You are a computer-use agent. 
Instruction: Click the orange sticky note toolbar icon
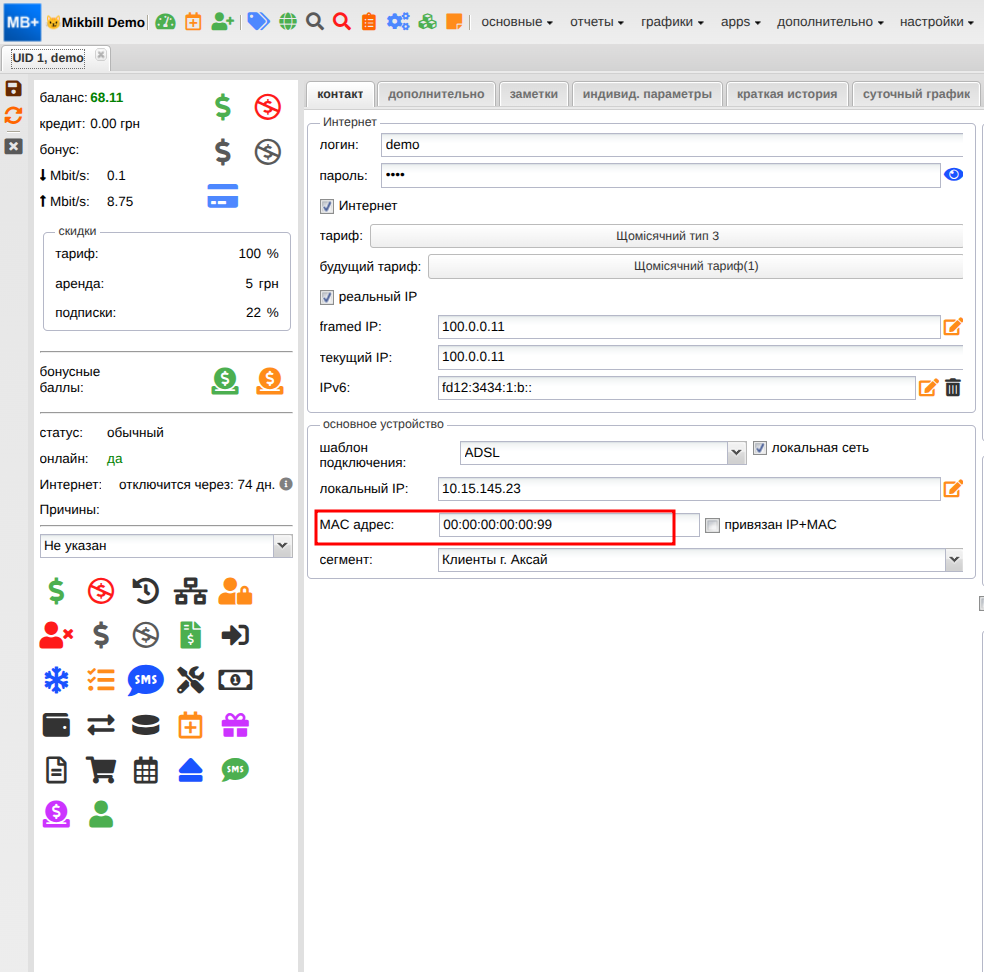[x=454, y=22]
